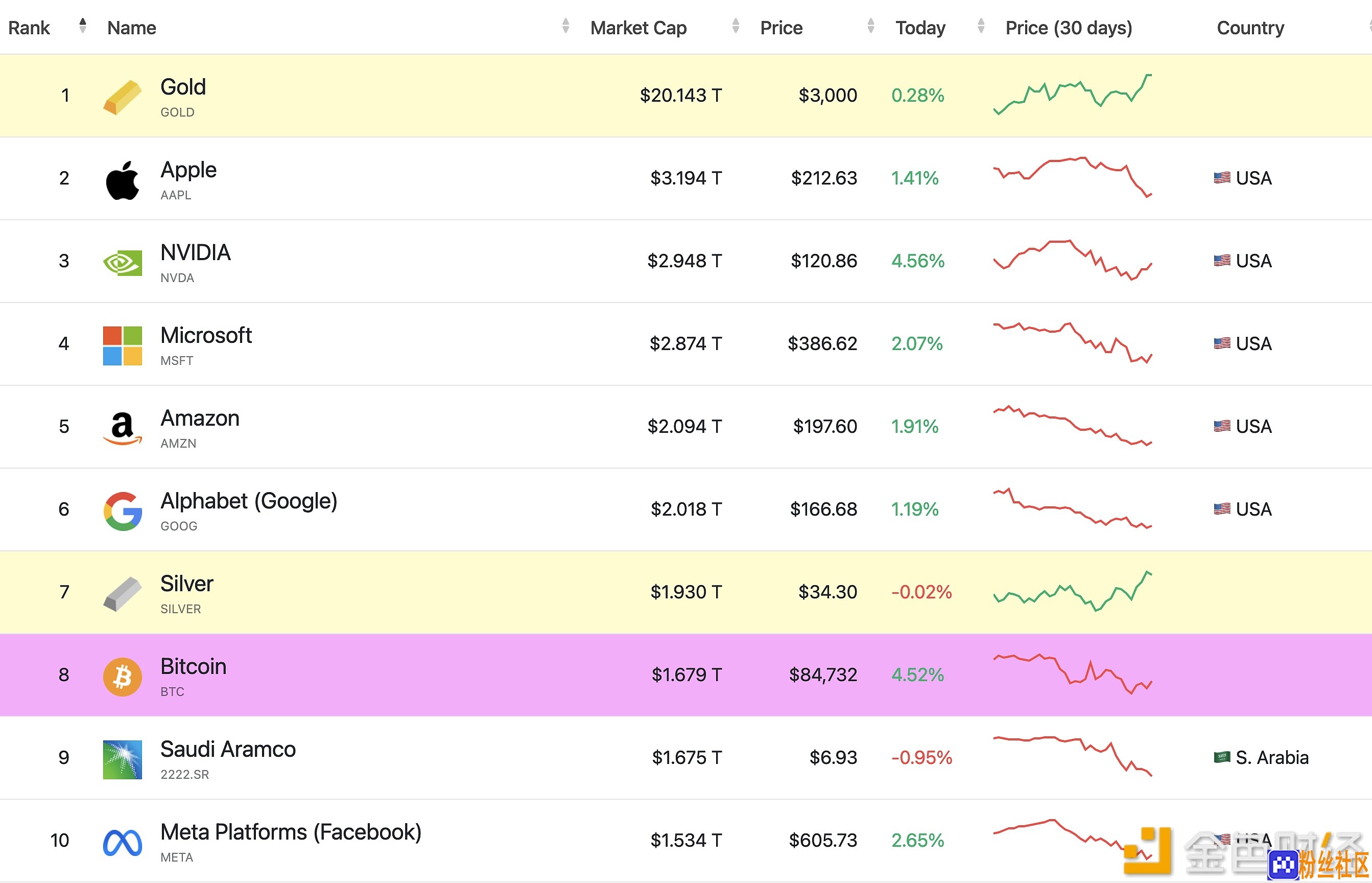Click the $386.62 Microsoft price
Screen dimensions: 1372x883
pyautogui.click(x=822, y=343)
